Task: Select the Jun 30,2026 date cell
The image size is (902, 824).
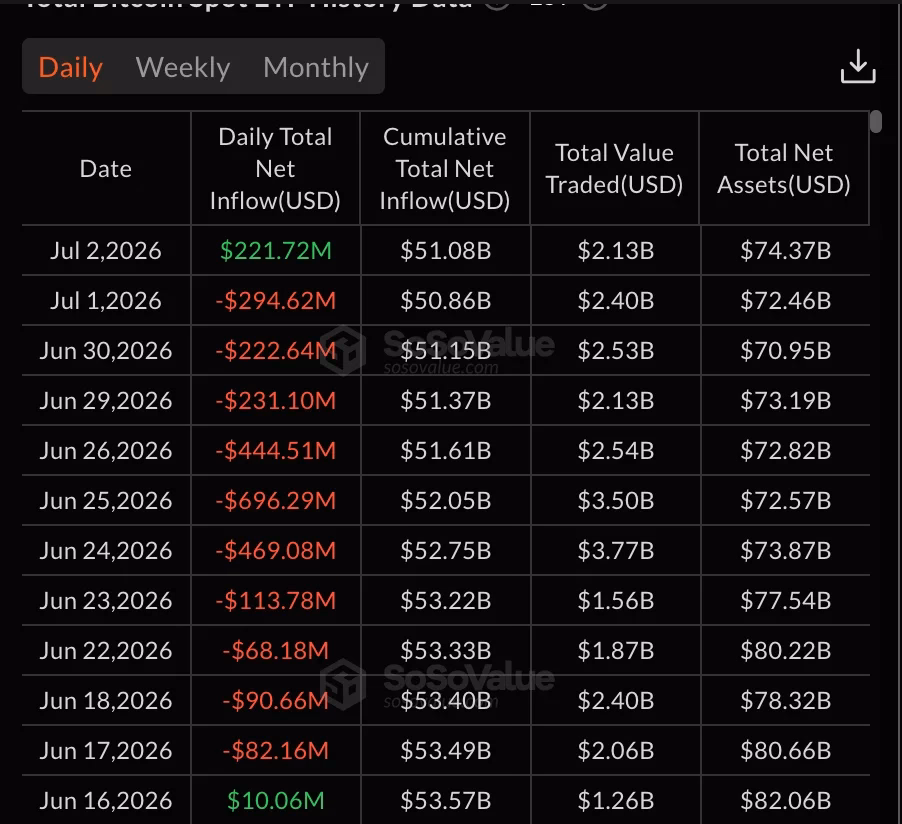Action: coord(106,350)
